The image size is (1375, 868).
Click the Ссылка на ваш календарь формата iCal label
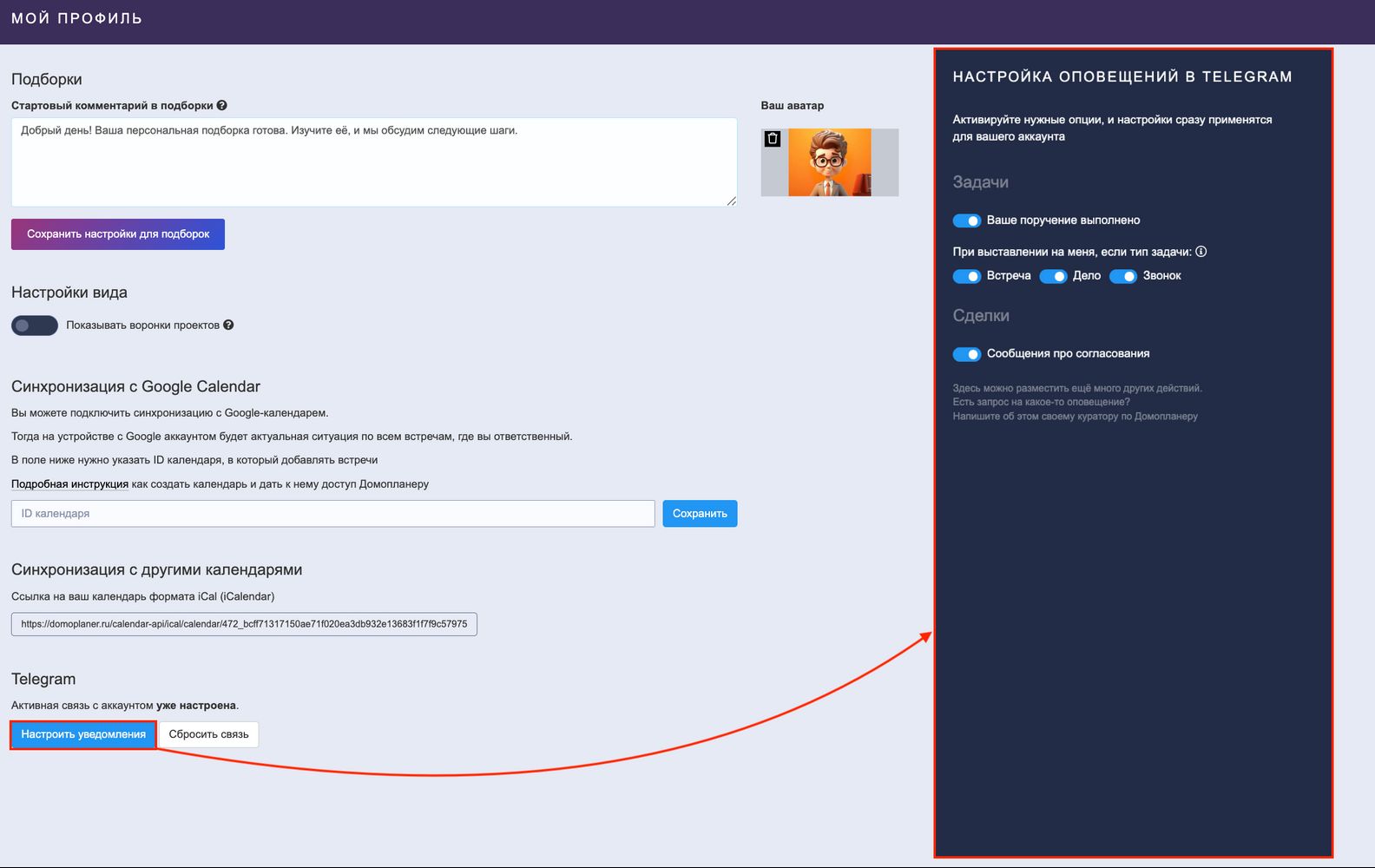pos(143,596)
